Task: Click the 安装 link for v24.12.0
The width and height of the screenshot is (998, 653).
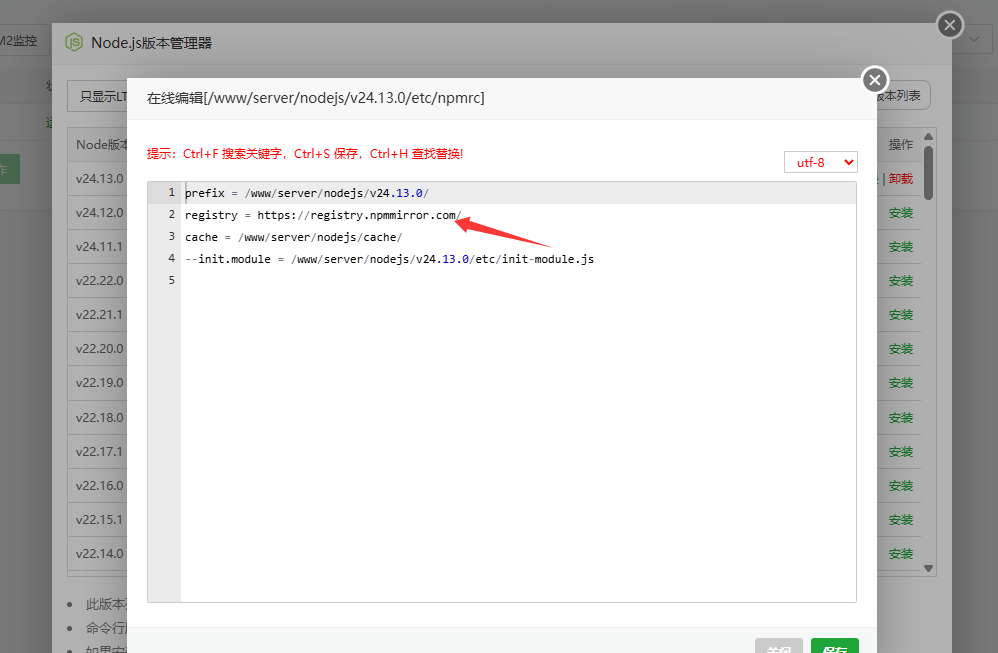Action: 900,213
